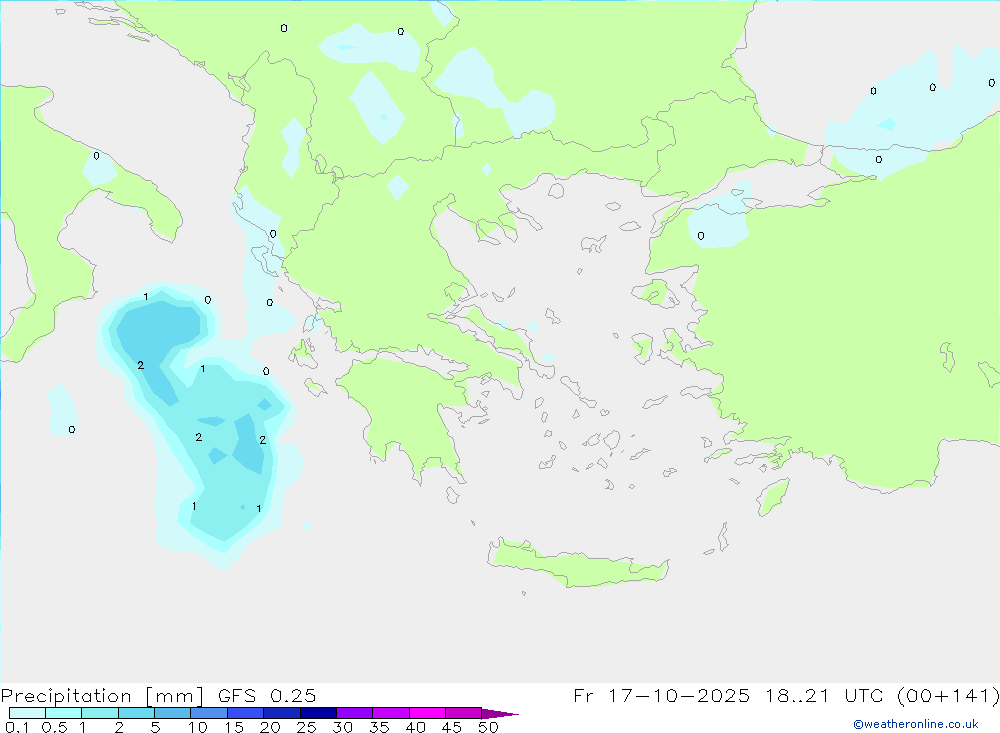The height and width of the screenshot is (733, 1000).
Task: Select the 2–5 mm legend color box
Action: click(x=136, y=713)
